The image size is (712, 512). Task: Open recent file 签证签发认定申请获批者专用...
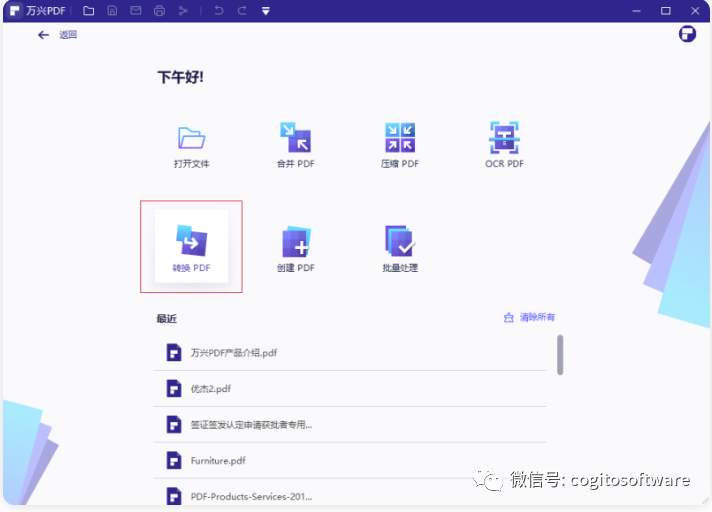click(350, 424)
